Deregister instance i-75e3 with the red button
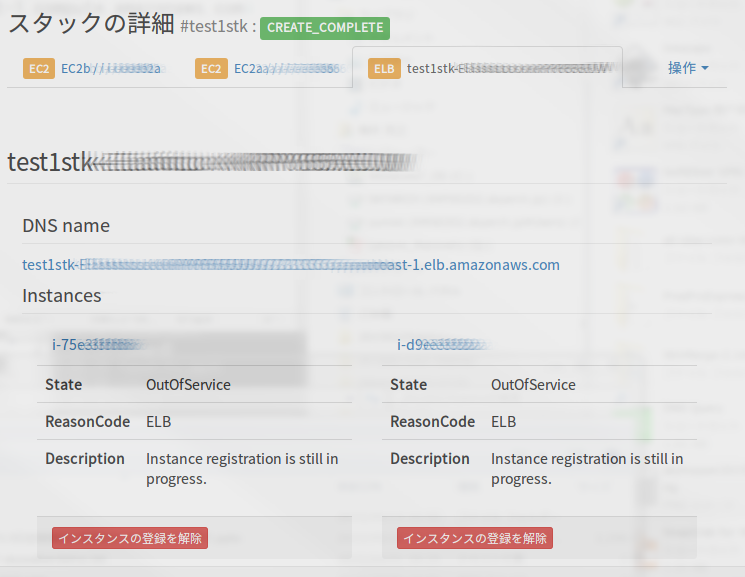This screenshot has height=577, width=745. pos(130,538)
